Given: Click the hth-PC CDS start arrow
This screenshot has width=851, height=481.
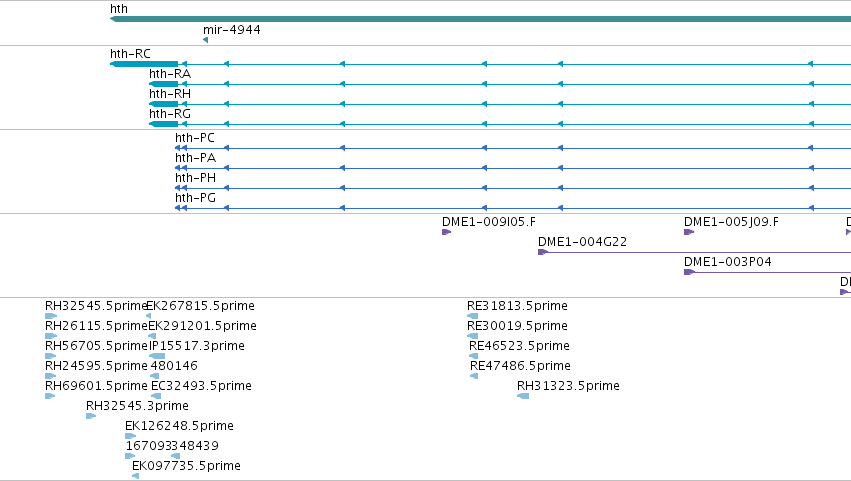Looking at the screenshot, I should (x=177, y=148).
